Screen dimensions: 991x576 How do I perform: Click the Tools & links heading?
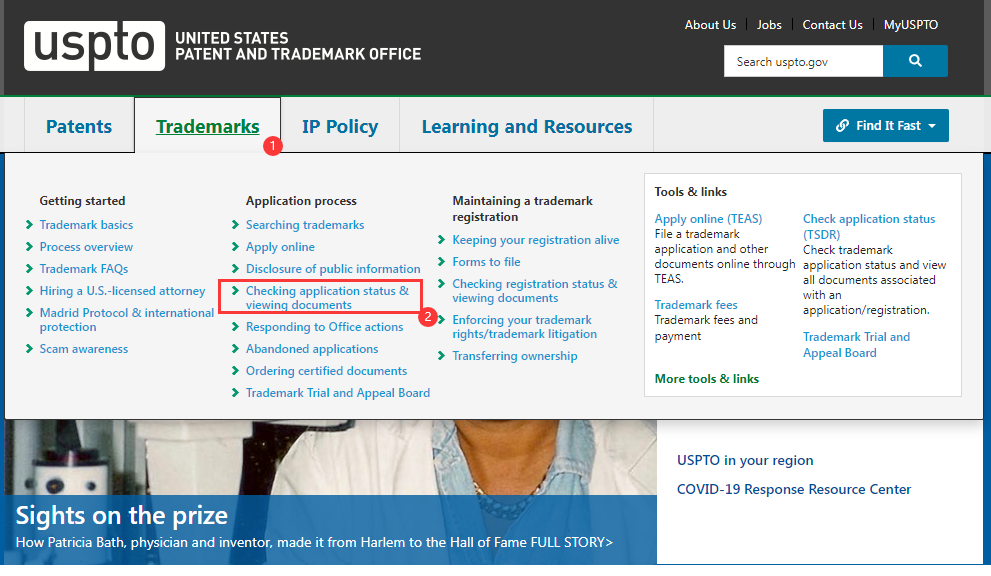pos(691,192)
